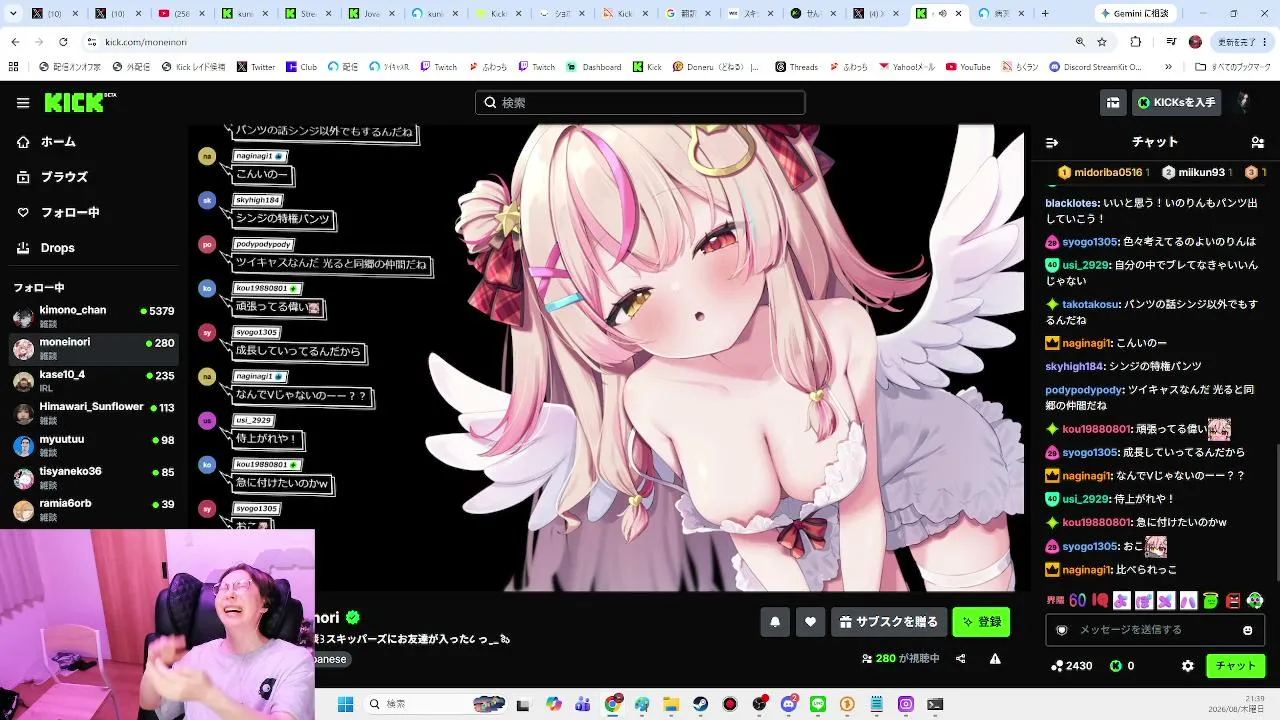1280x720 pixels.
Task: Toggle the heart follow button
Action: 810,622
